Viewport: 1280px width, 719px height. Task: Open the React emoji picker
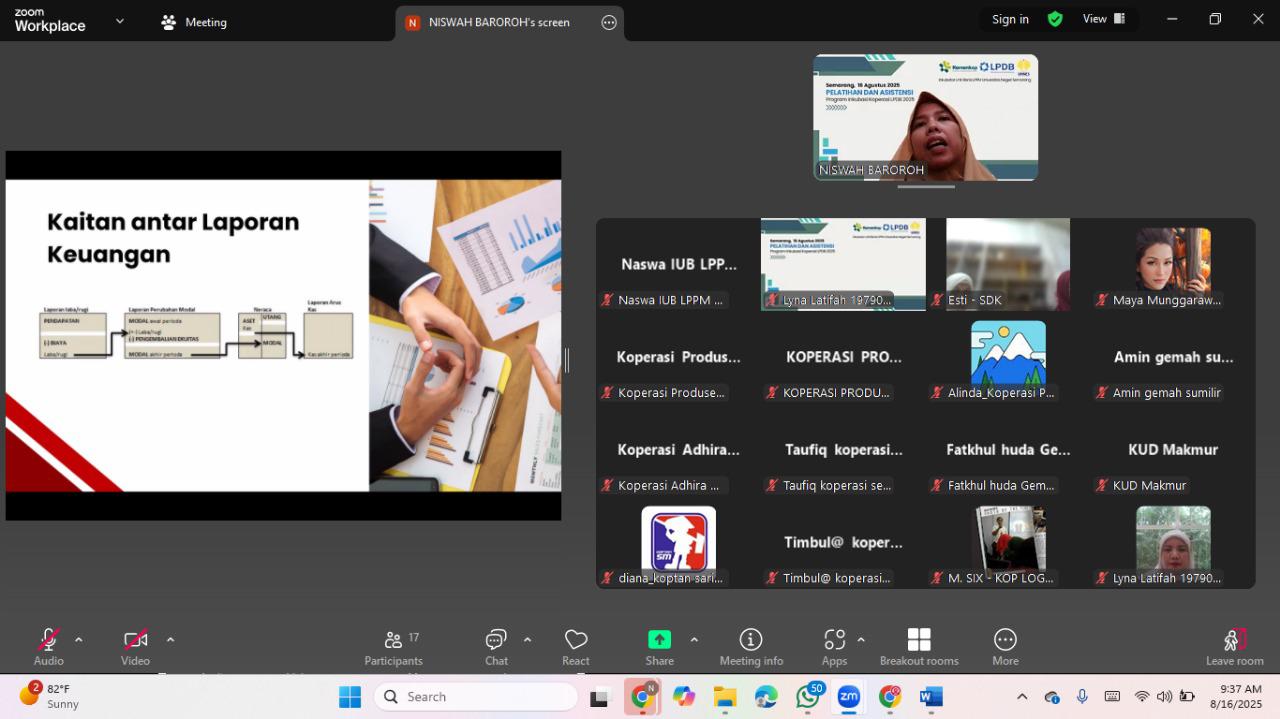tap(576, 647)
